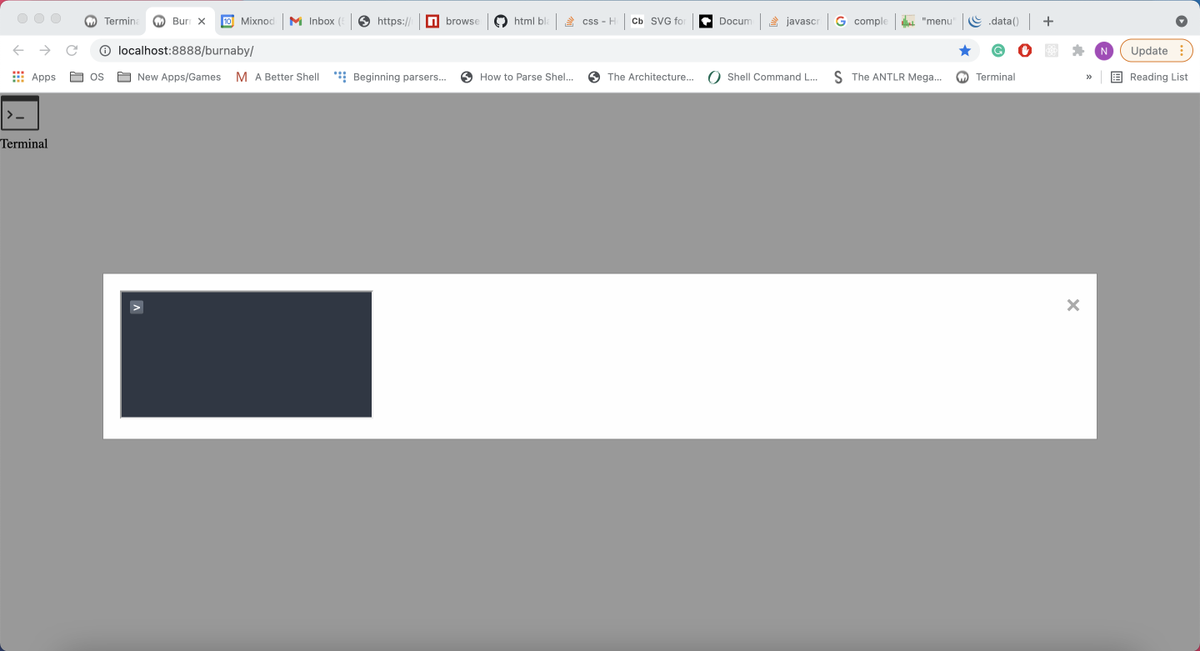Close the active 'Bur' tab
1200x651 pixels.
202,21
